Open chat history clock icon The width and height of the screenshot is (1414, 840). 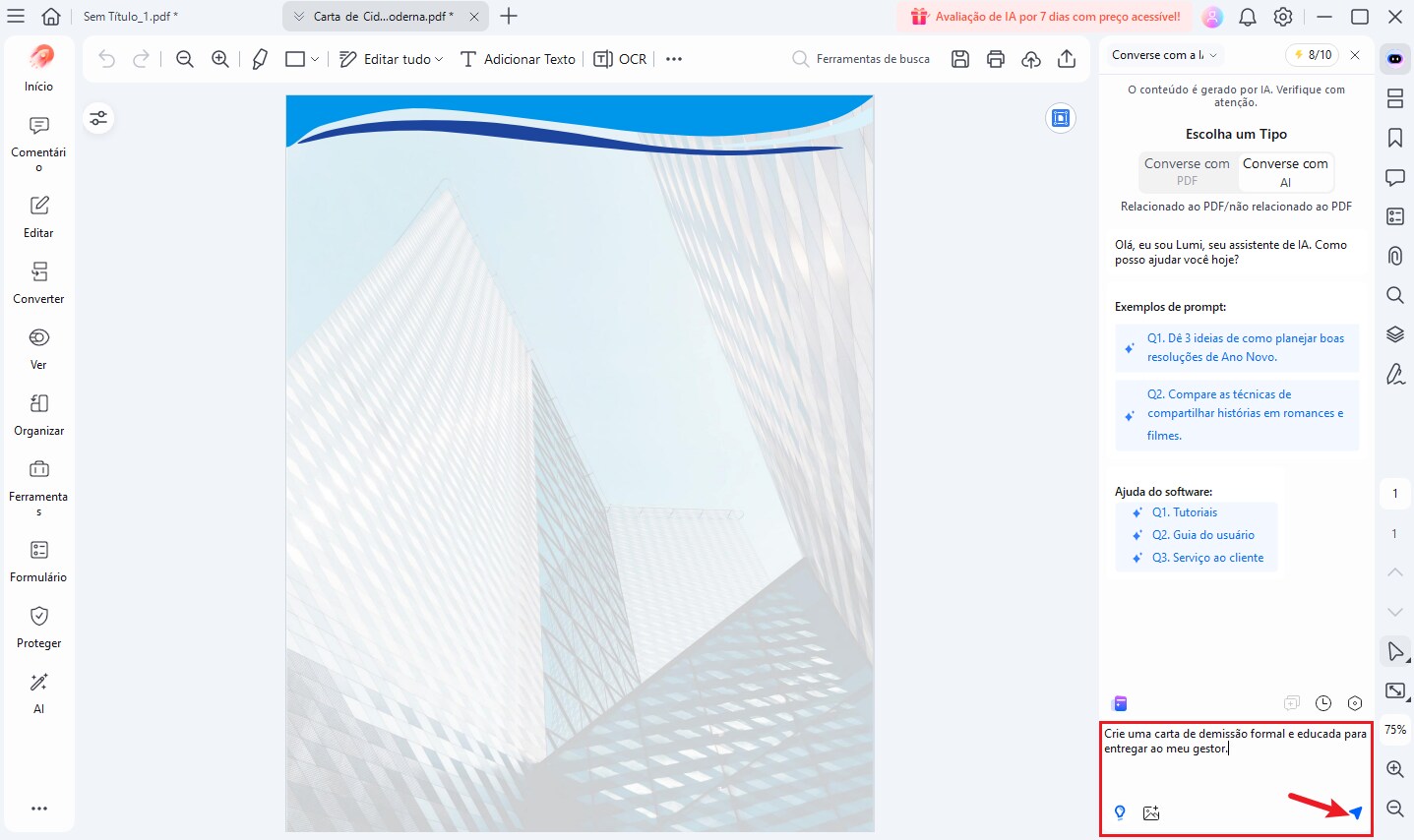(1323, 703)
